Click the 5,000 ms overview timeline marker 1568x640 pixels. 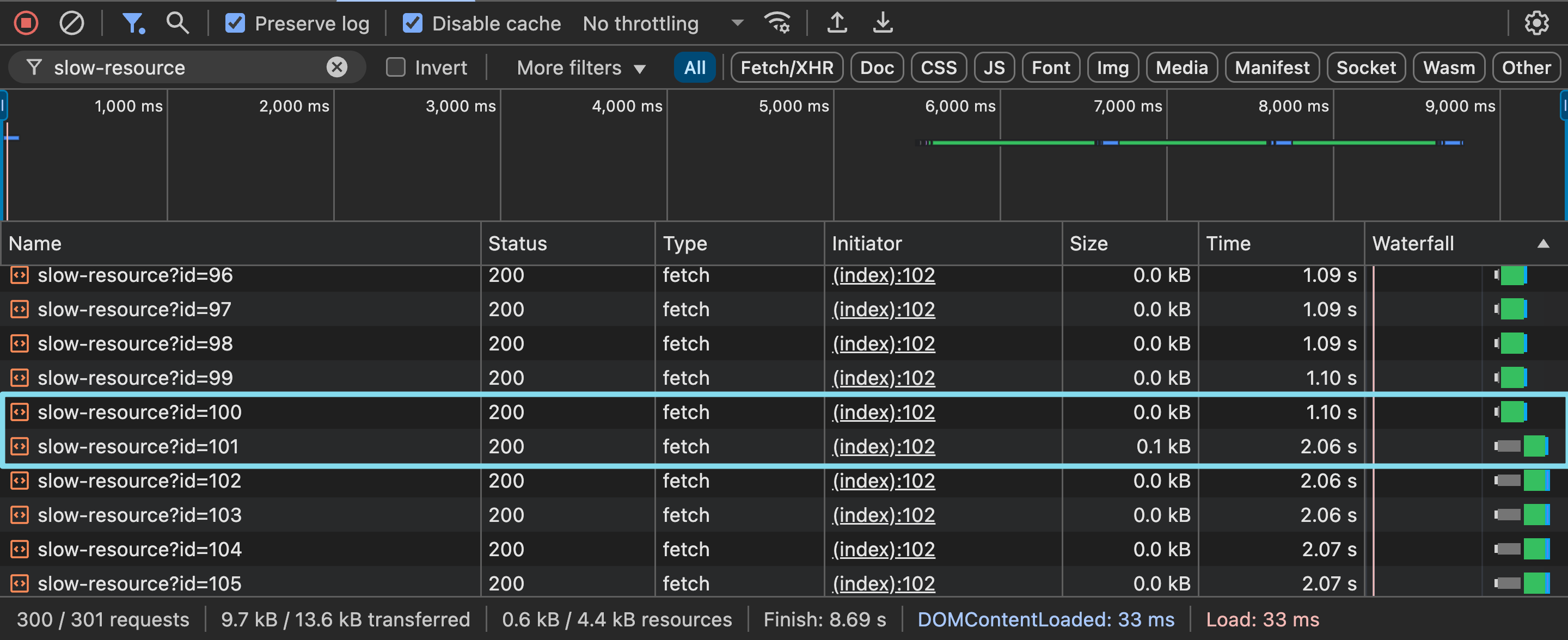click(x=793, y=107)
